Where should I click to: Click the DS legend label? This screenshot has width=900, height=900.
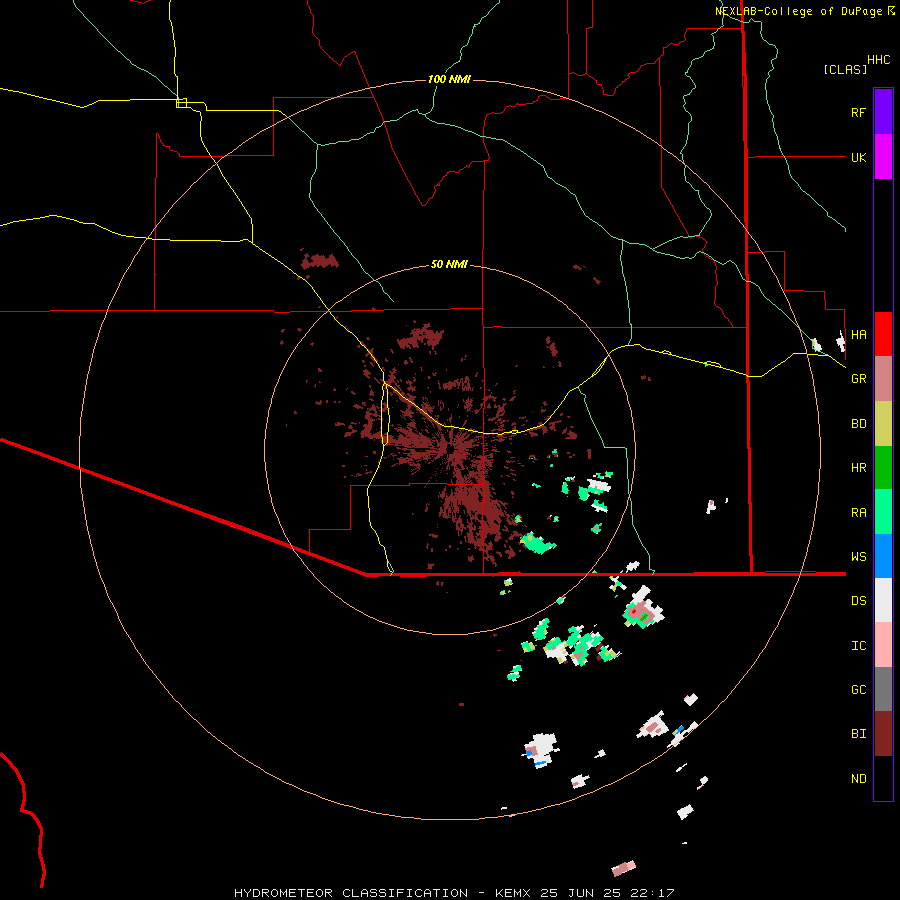[858, 601]
